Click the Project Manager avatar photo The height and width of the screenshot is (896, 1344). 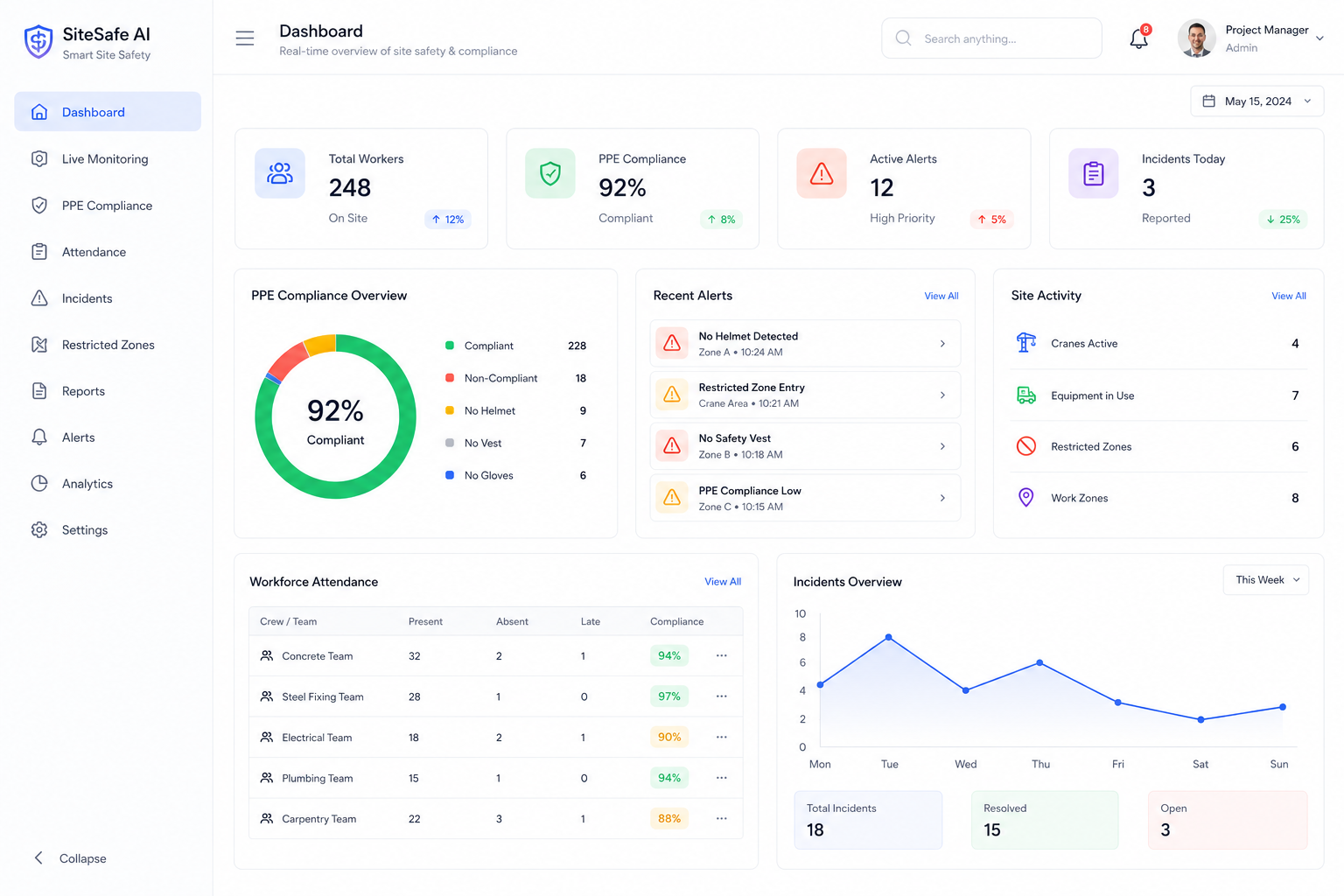pos(1196,38)
